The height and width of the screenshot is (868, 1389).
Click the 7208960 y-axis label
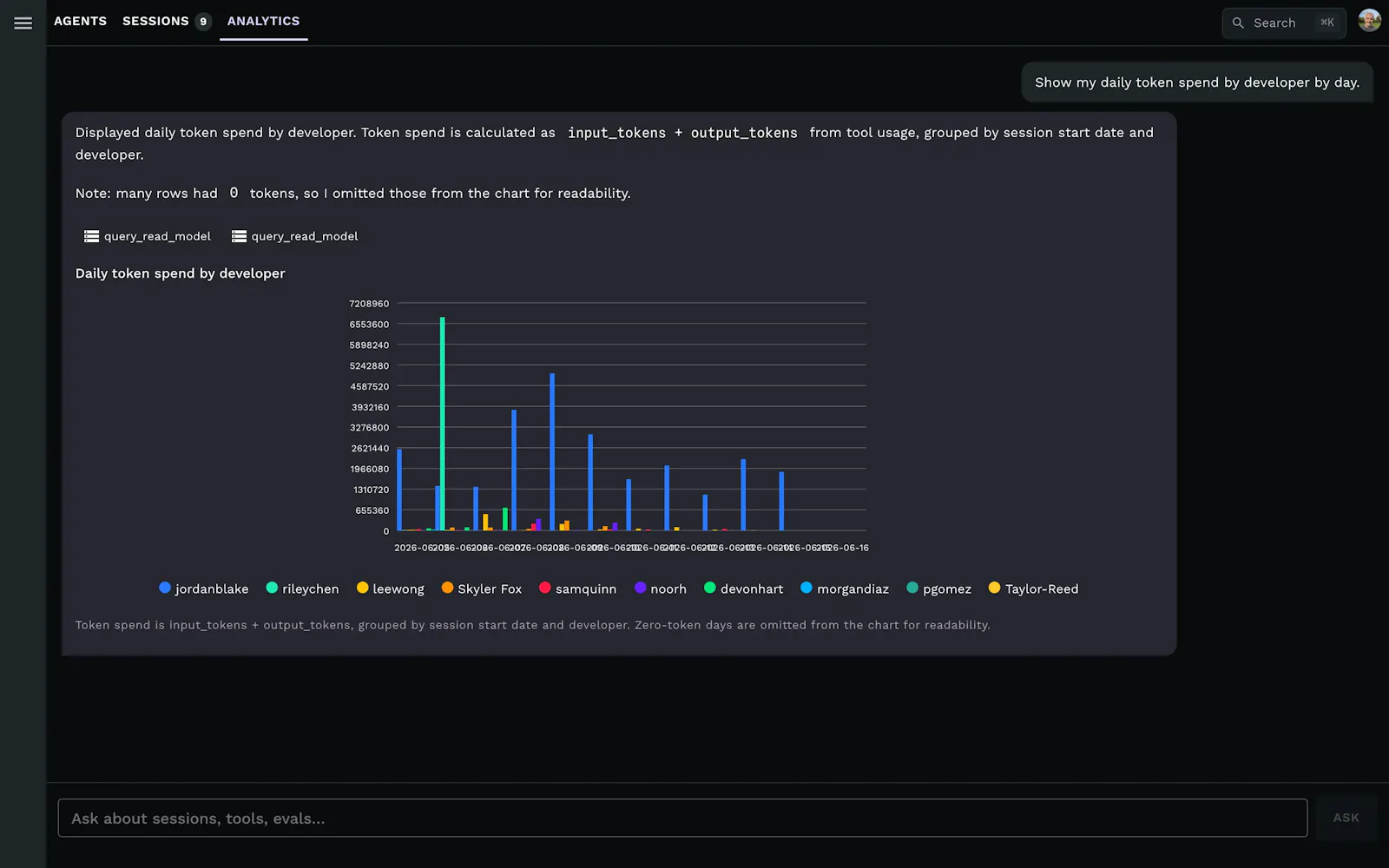(x=369, y=304)
